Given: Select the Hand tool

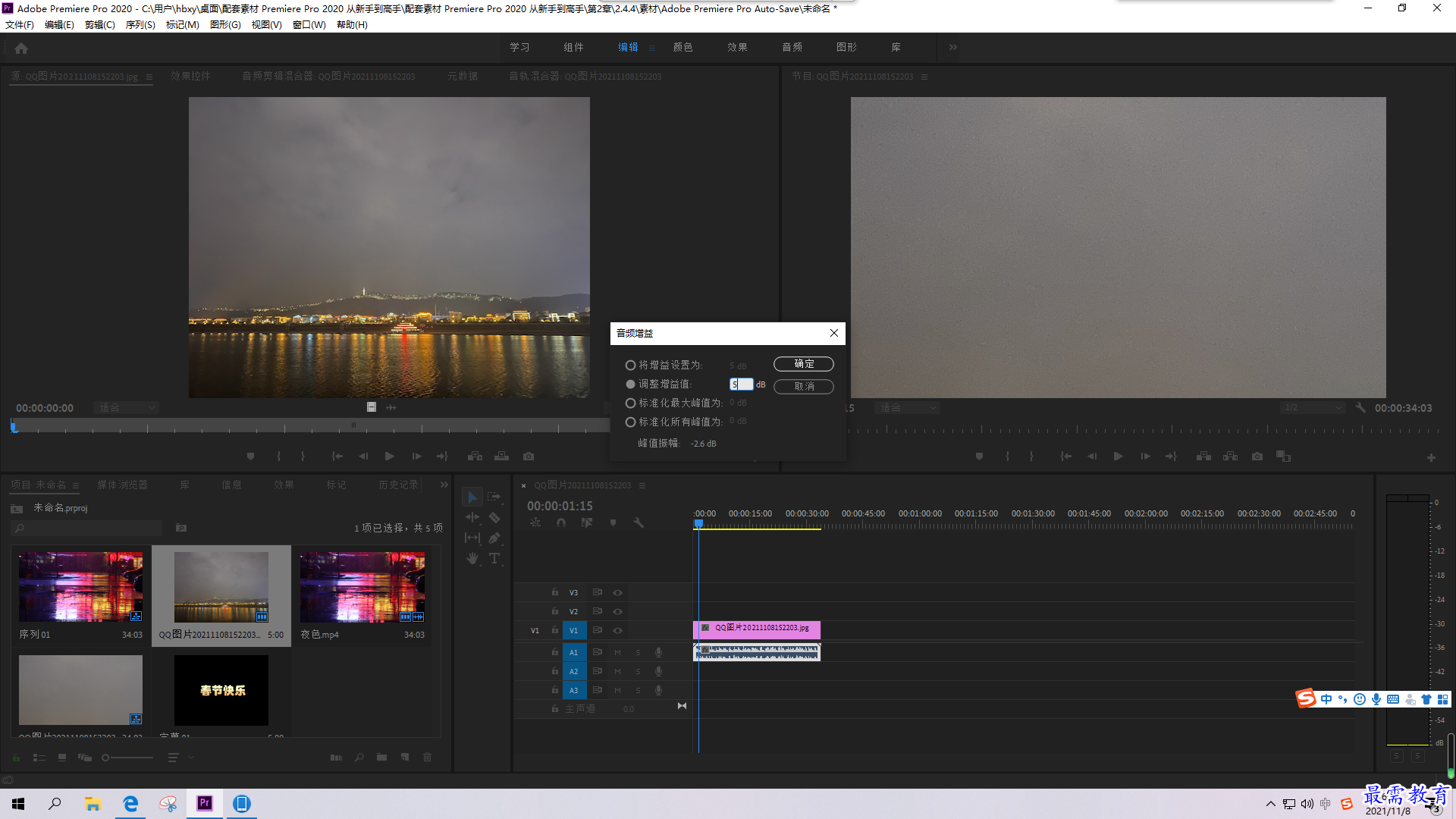Looking at the screenshot, I should [472, 558].
